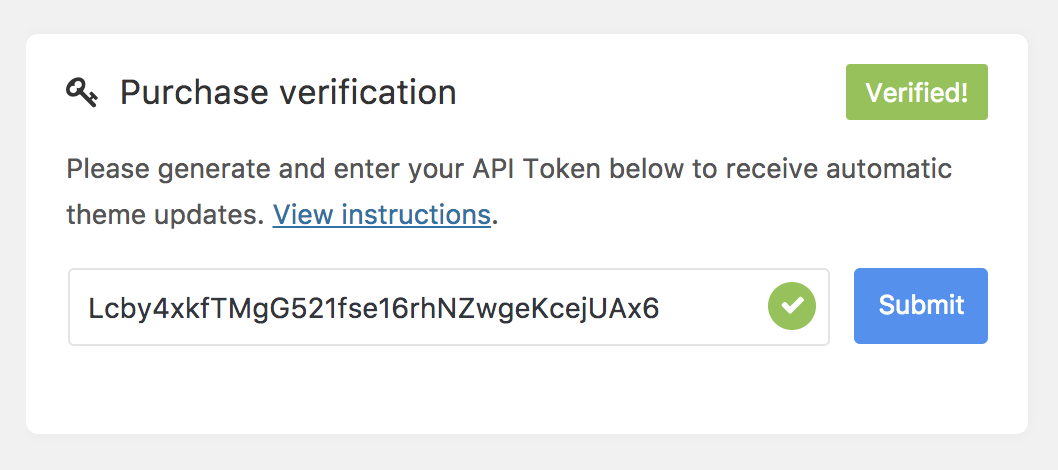Open the View instructions link
This screenshot has height=470, width=1058.
[x=381, y=215]
